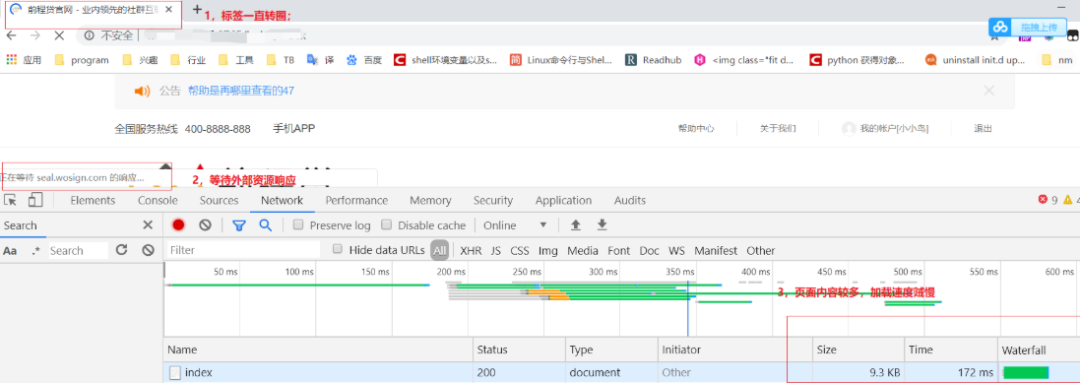Click the export HAR download icon

602,225
